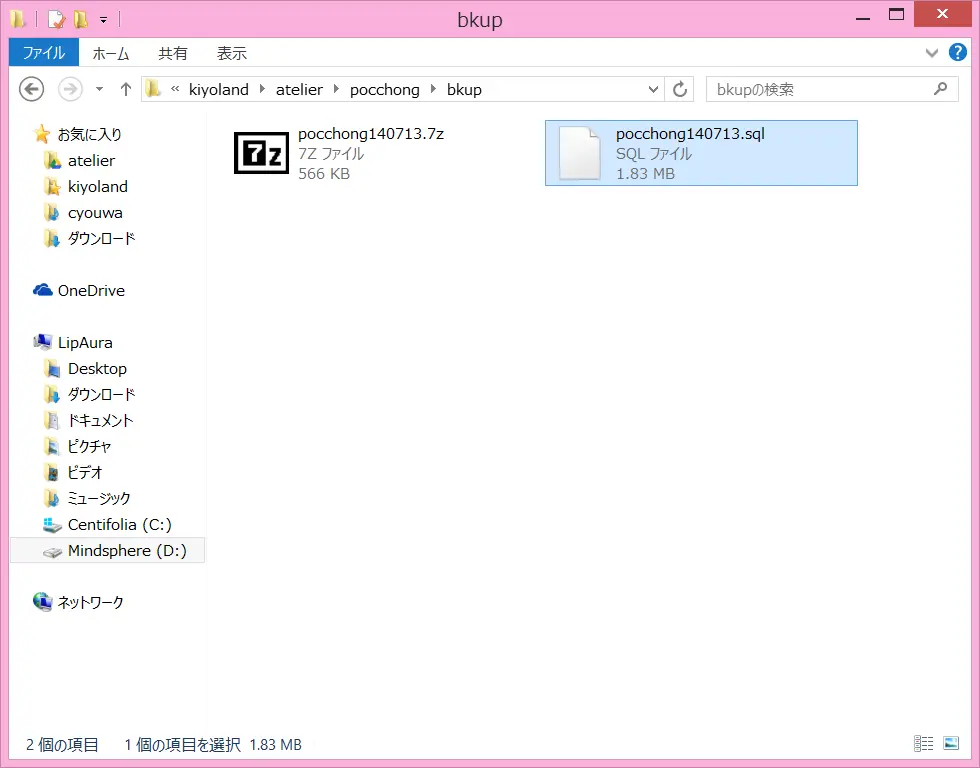
Task: Click the folder icon in the address bar
Action: 153,89
